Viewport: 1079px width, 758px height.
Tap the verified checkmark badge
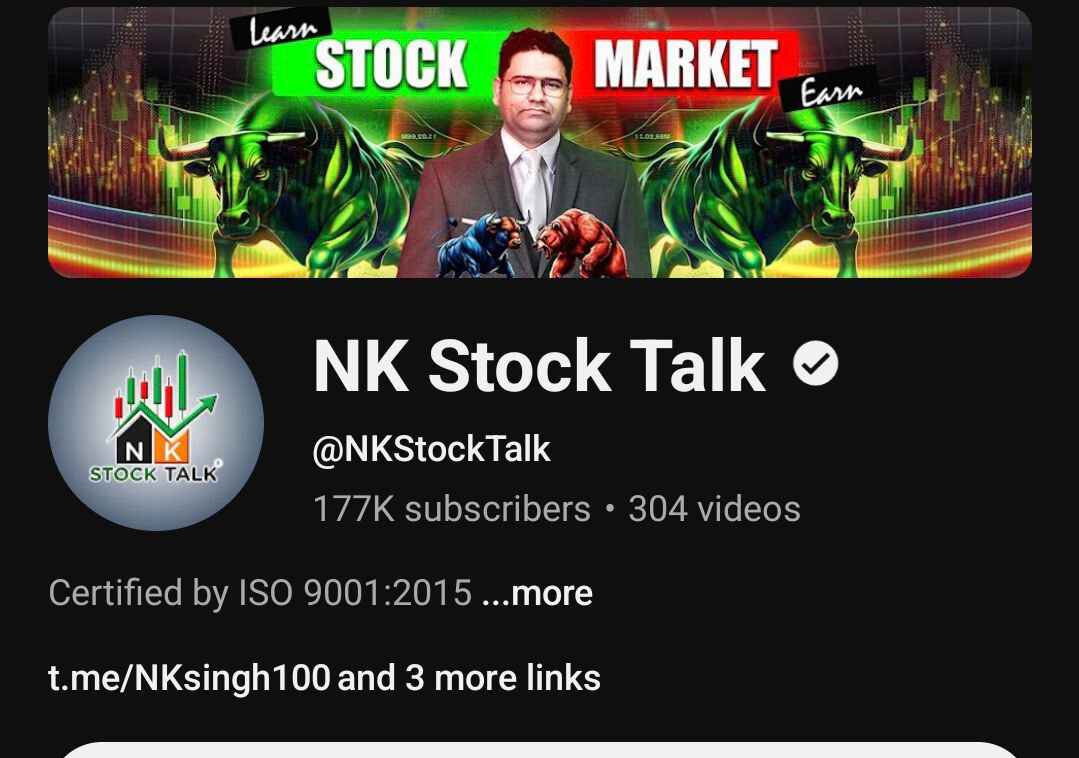coord(815,364)
